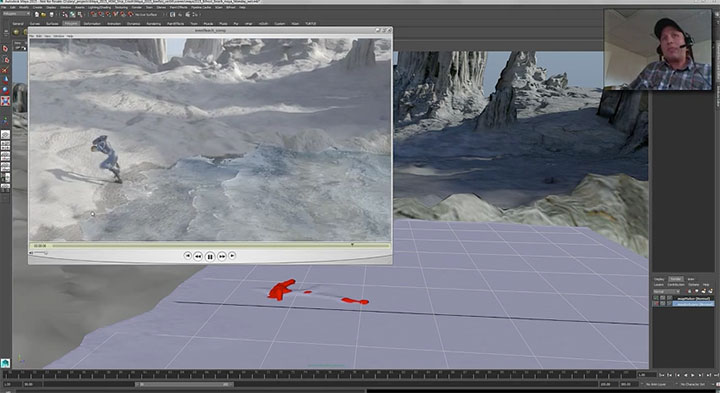Click polygon sphere icon on the shelf
The image size is (720, 393).
point(16,32)
